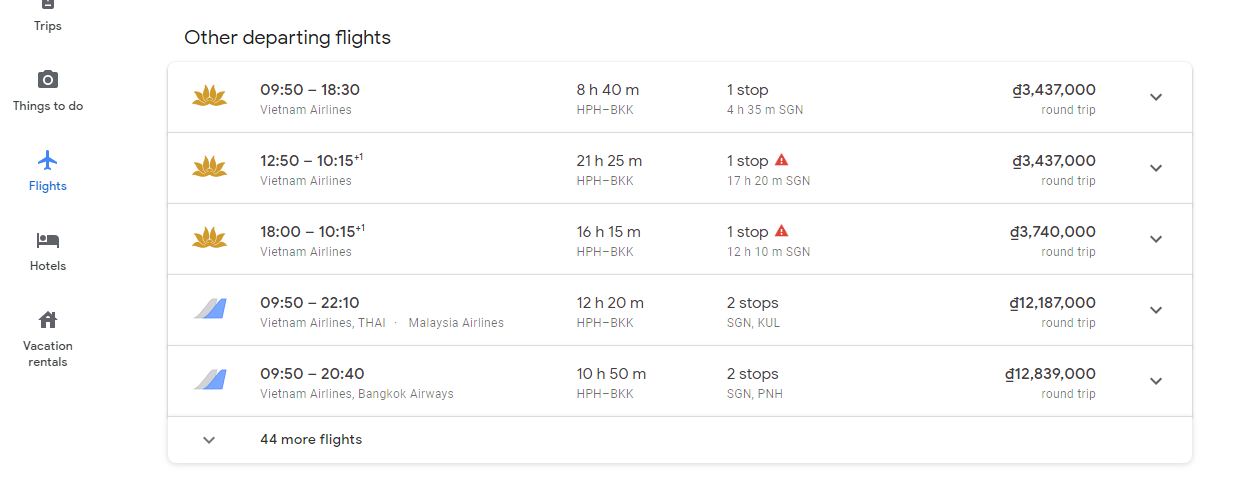Click Vietnam Airlines logo on 09:50 – 18:30 flight
The width and height of the screenshot is (1240, 481).
point(210,97)
